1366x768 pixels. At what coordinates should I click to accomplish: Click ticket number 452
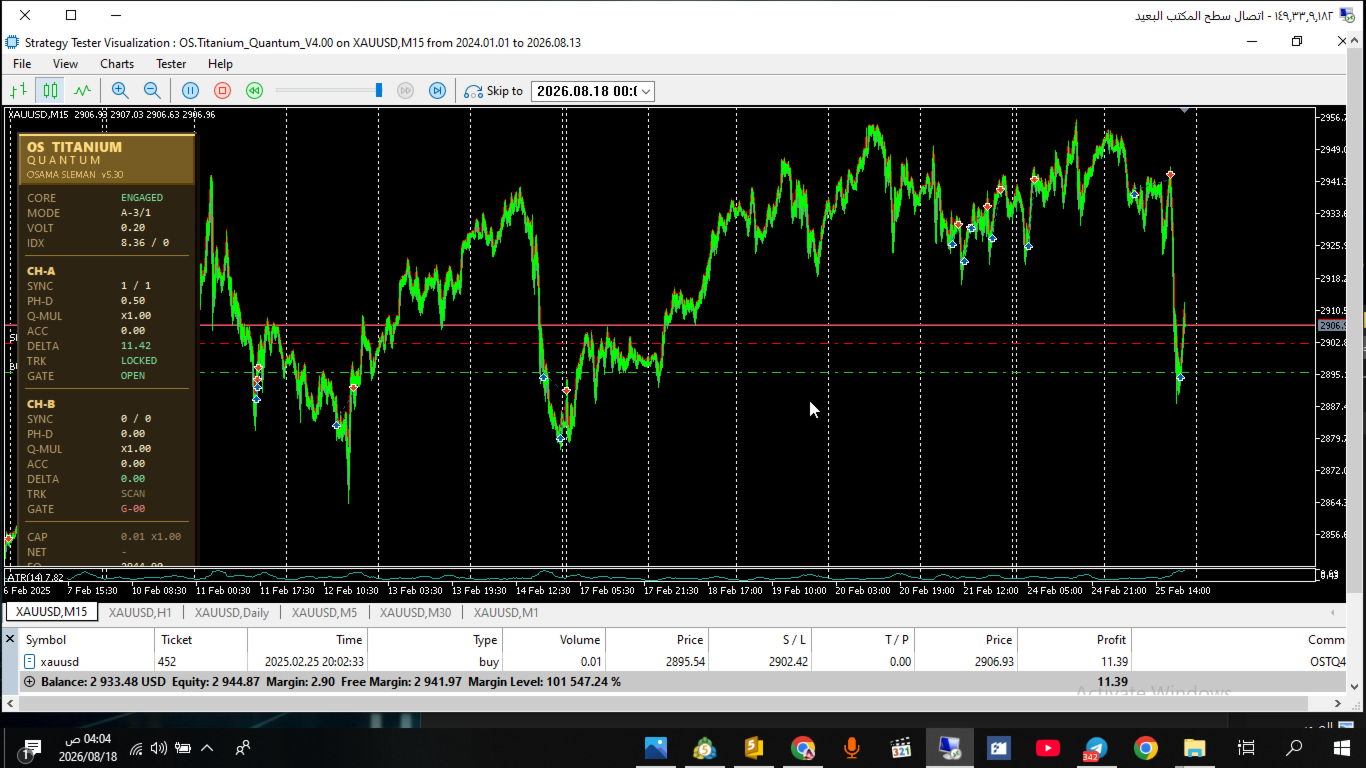click(x=167, y=662)
